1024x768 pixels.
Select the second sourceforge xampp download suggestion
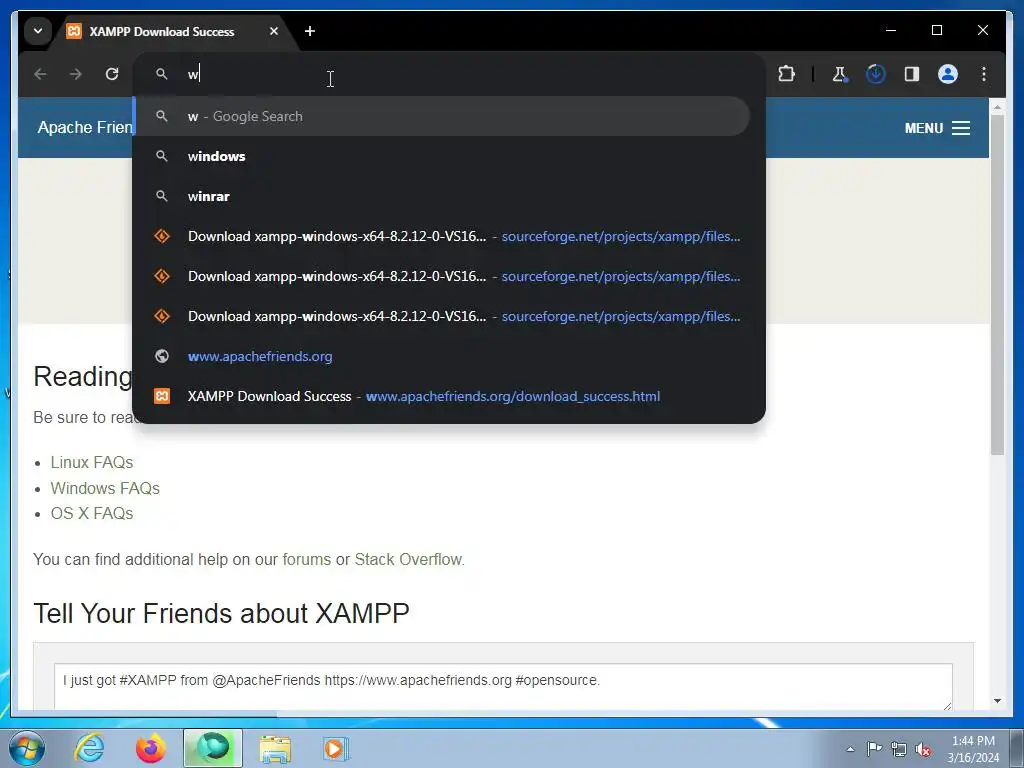click(442, 276)
